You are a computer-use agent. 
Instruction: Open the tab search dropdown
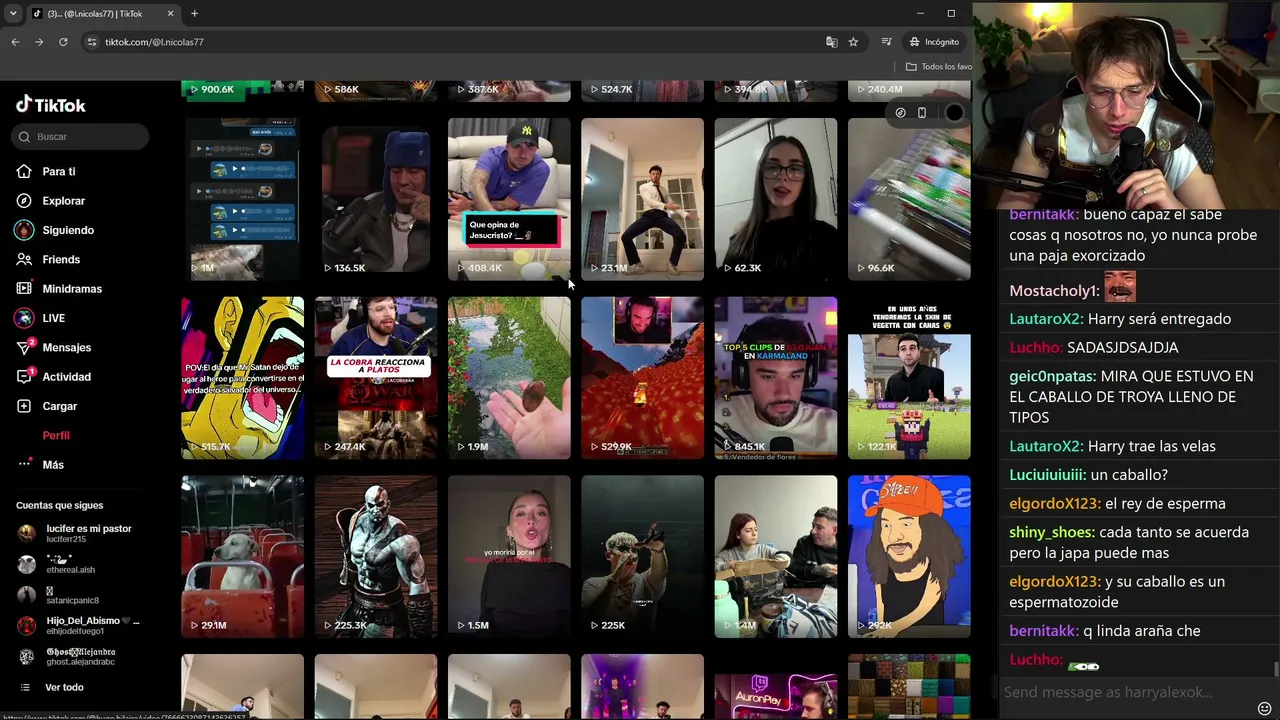pyautogui.click(x=13, y=14)
